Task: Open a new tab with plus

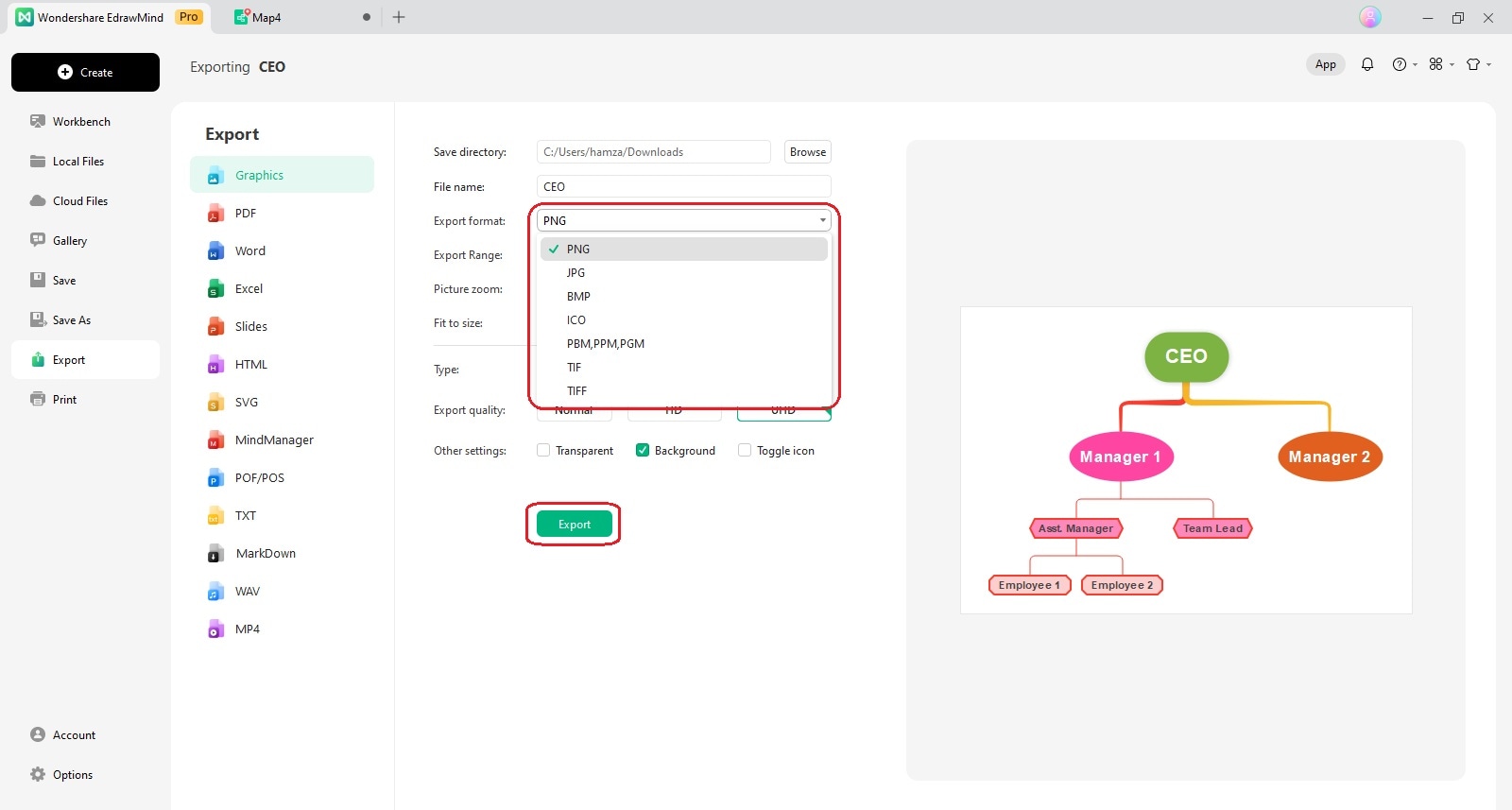Action: pos(399,17)
